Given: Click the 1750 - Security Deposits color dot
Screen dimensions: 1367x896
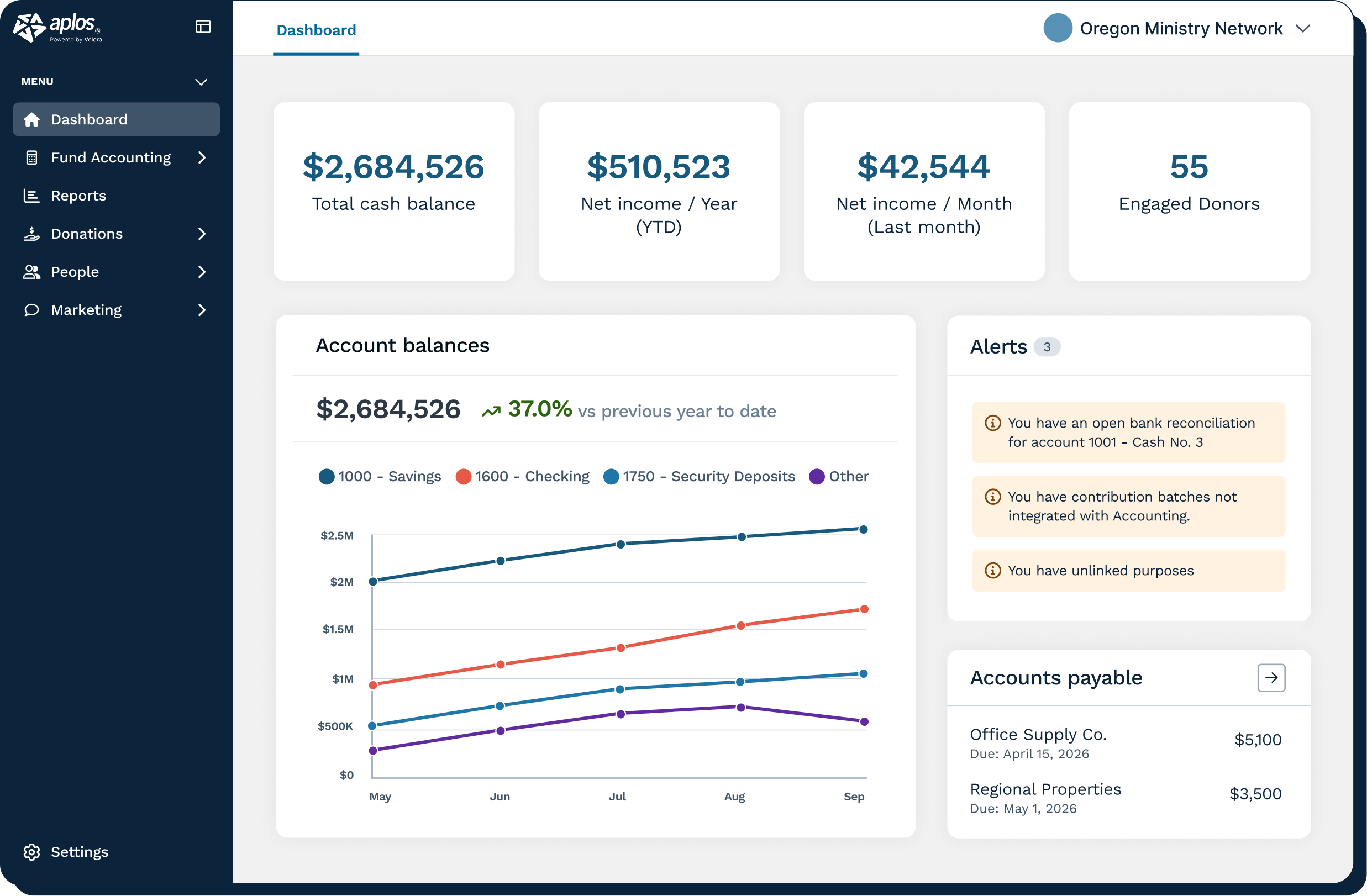Looking at the screenshot, I should click(x=611, y=476).
